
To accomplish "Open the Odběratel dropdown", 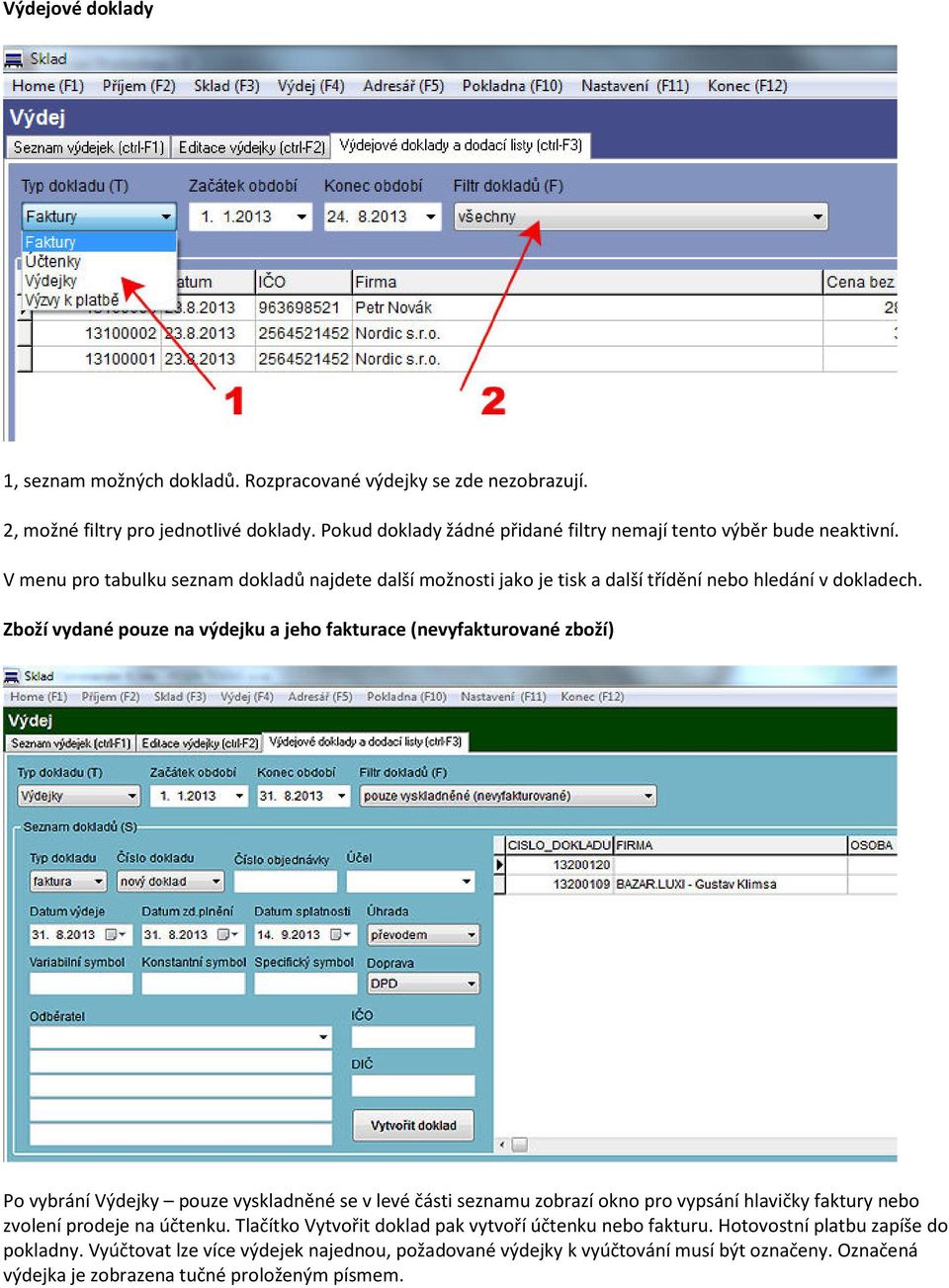I will coord(181,1037).
